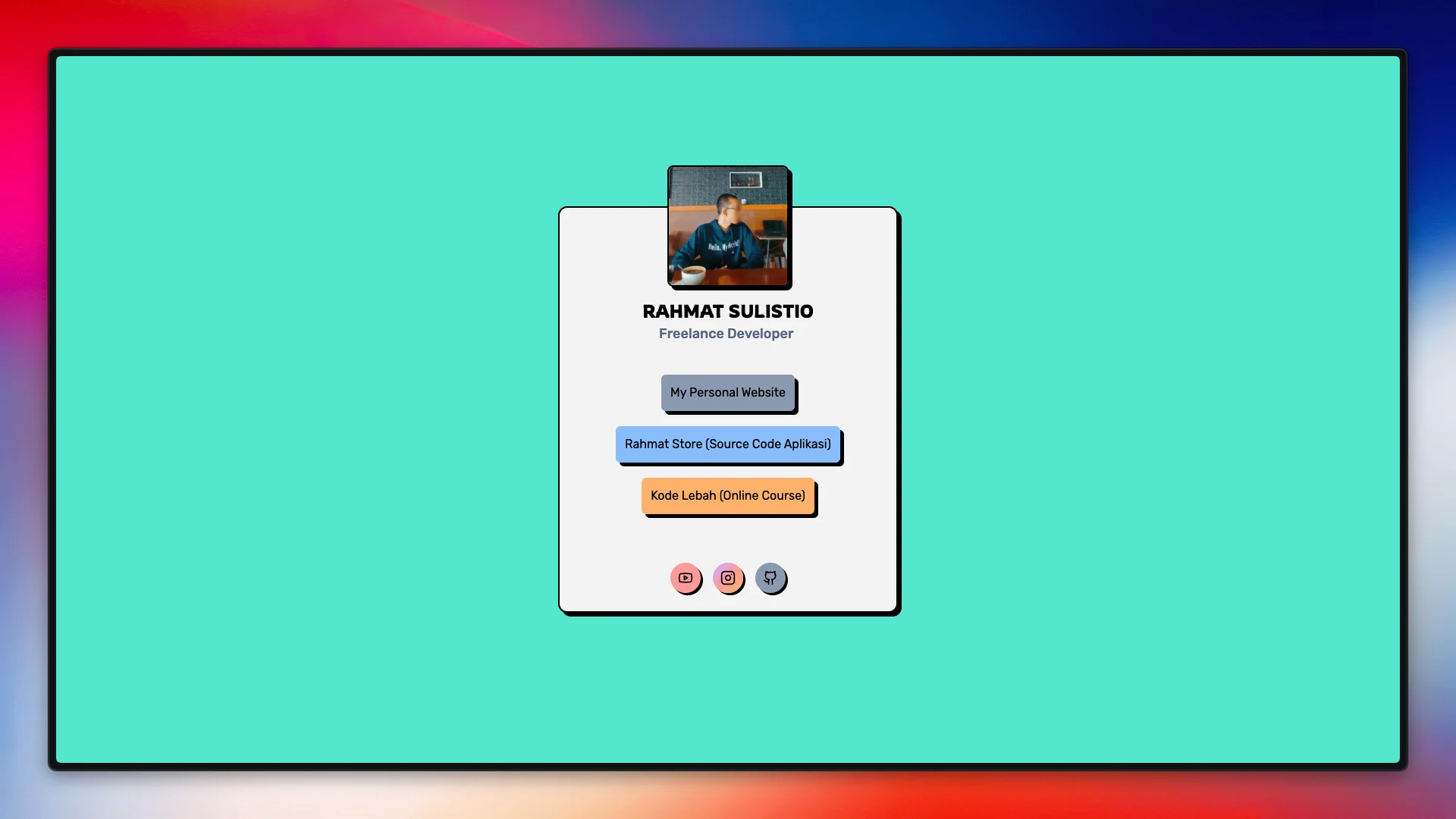The height and width of the screenshot is (819, 1456).
Task: Click the My Personal Website button
Action: [727, 393]
